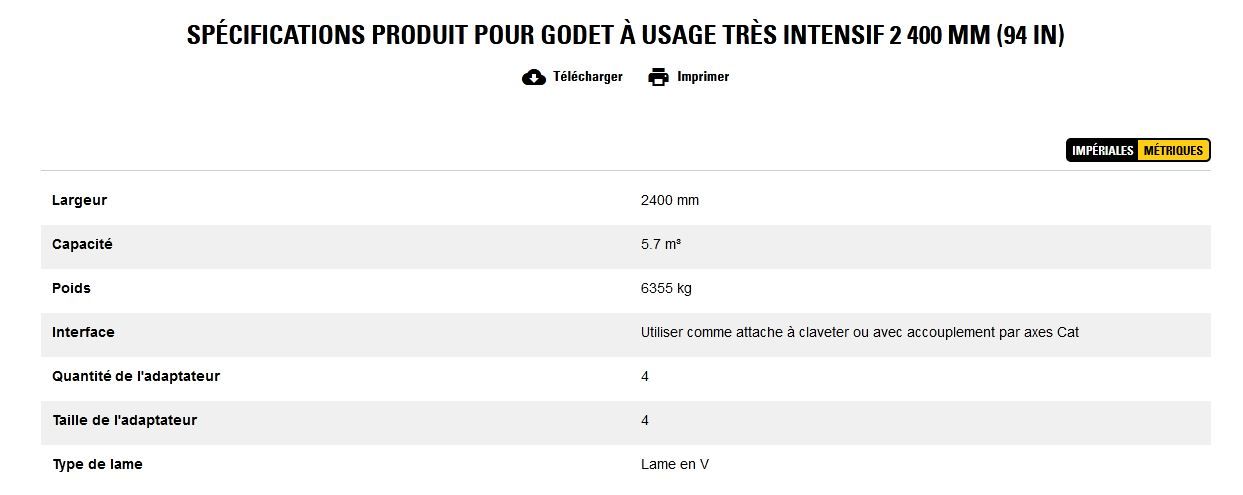Select the Poids row label
Viewport: 1243px width, 495px height.
(71, 288)
